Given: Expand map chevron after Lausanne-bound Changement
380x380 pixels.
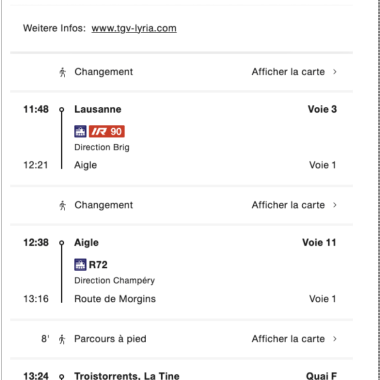Looking at the screenshot, I should [335, 72].
